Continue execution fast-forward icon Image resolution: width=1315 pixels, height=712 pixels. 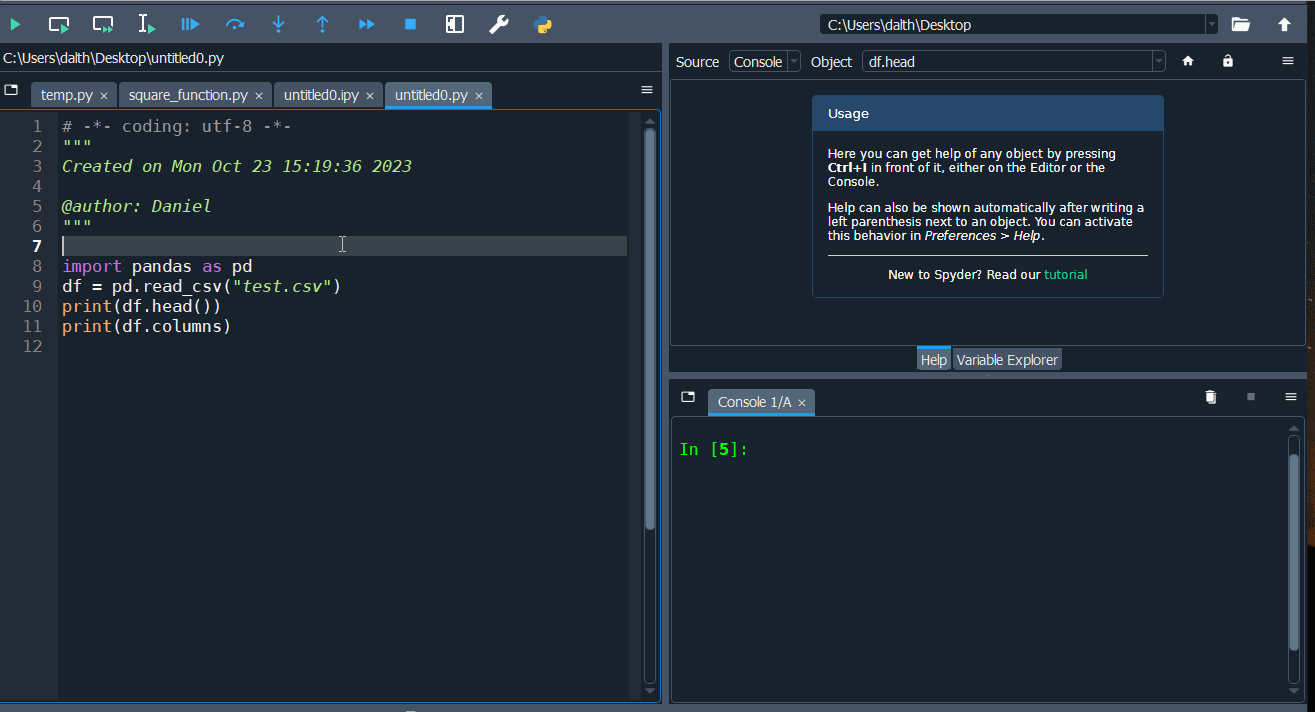[367, 24]
